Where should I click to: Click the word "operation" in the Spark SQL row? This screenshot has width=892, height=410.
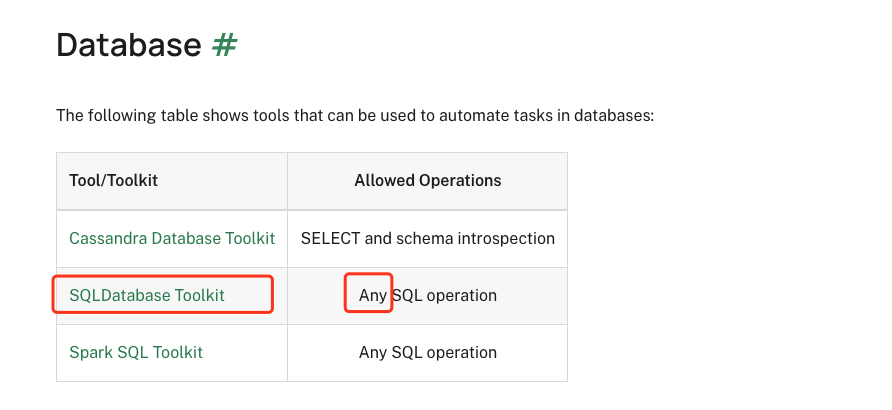pos(461,352)
